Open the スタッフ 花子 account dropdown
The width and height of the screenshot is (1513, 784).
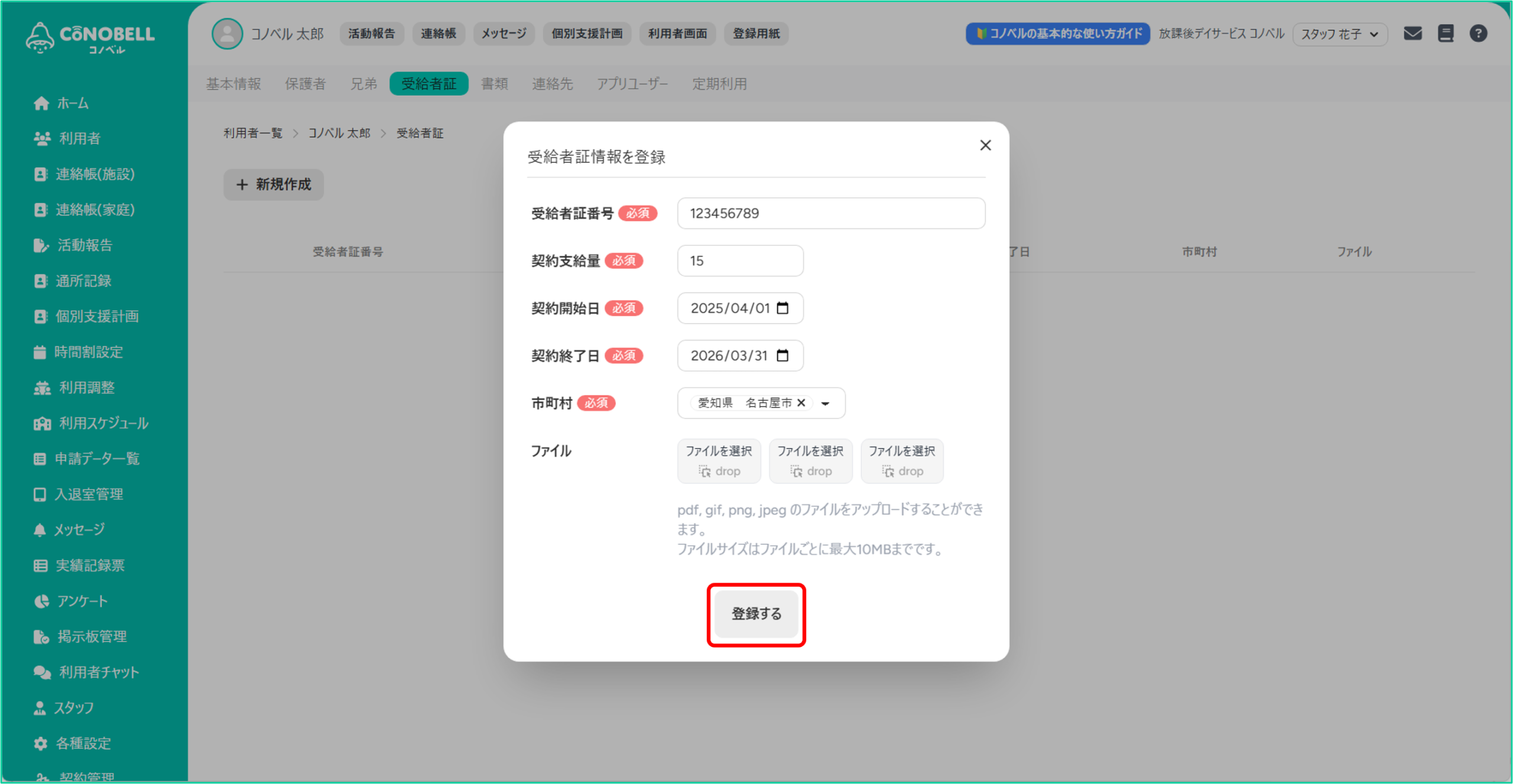point(1339,34)
